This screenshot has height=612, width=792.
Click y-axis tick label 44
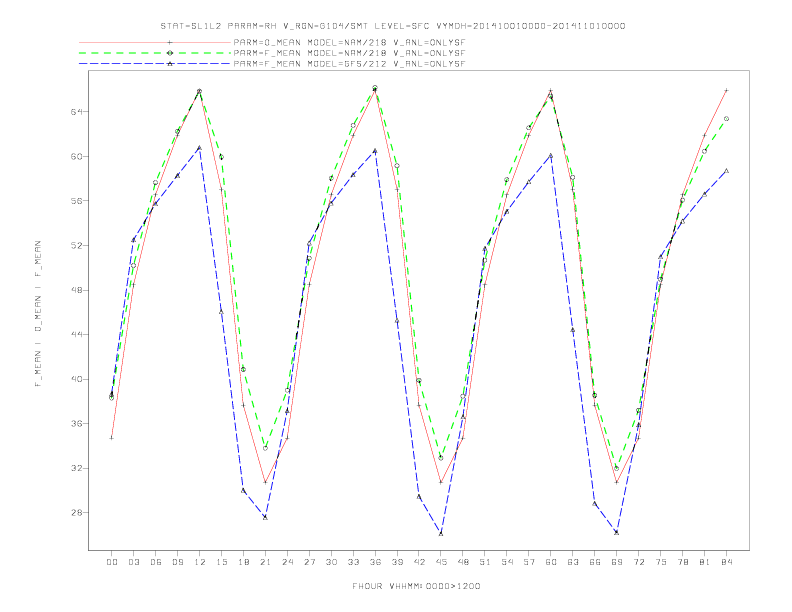point(77,335)
